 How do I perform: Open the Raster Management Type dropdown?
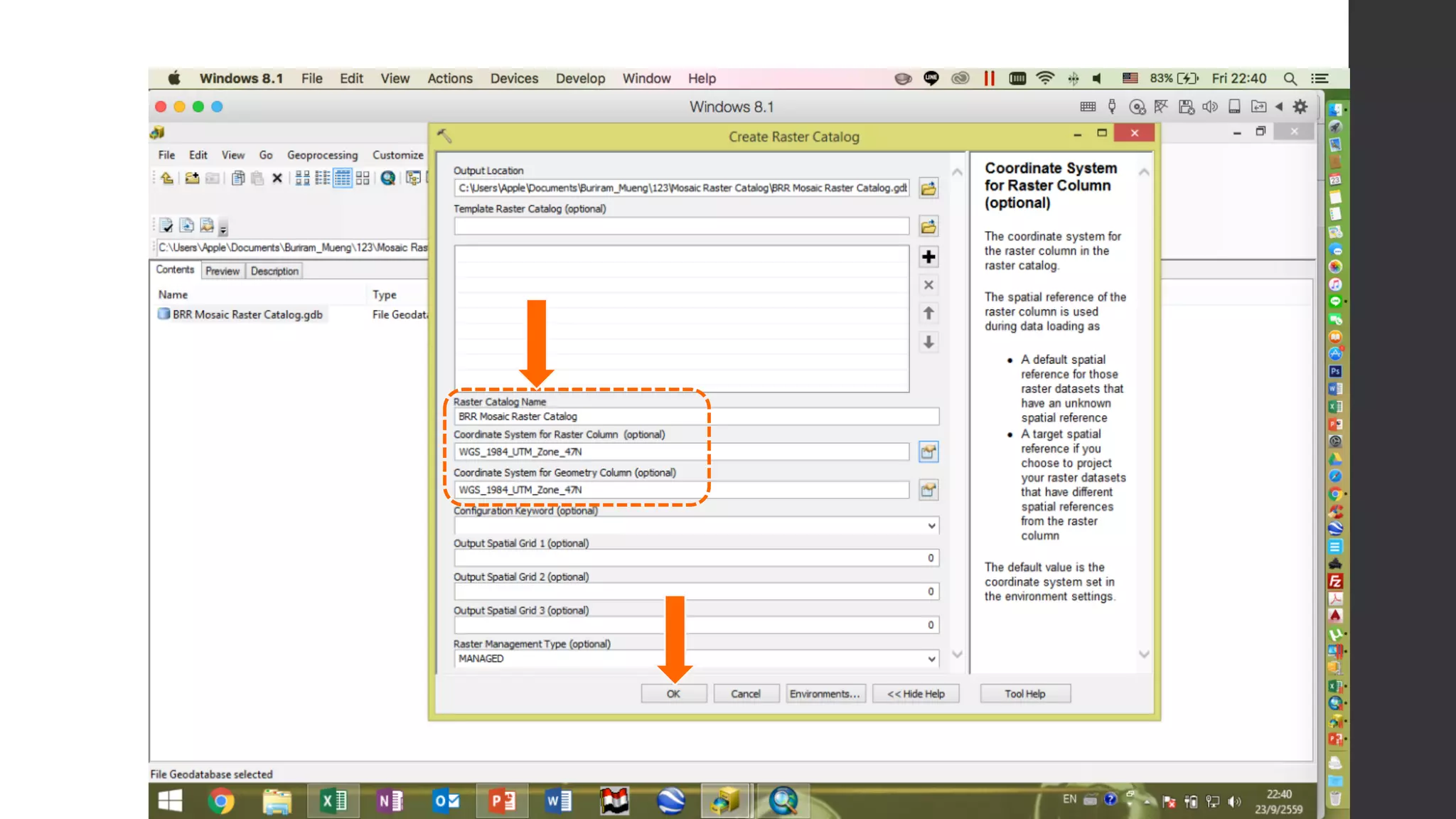931,659
